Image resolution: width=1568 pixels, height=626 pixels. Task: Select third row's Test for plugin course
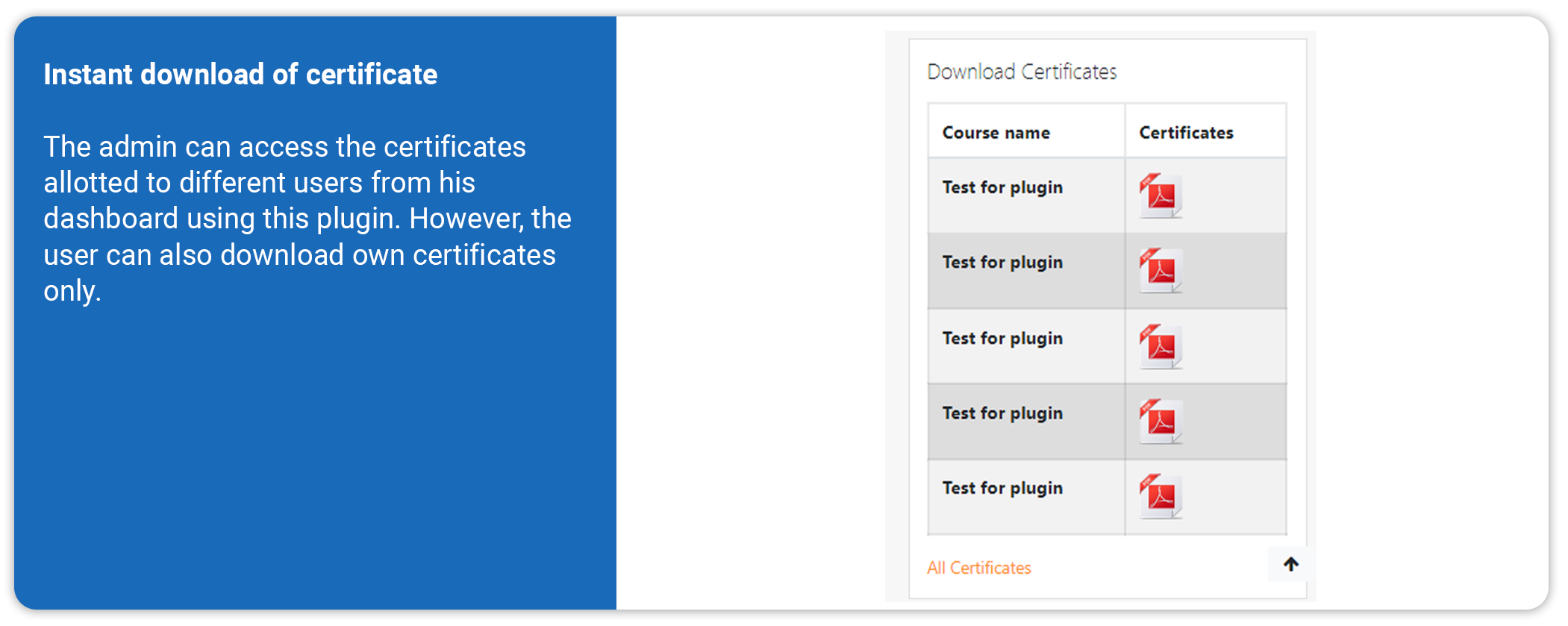(1002, 339)
